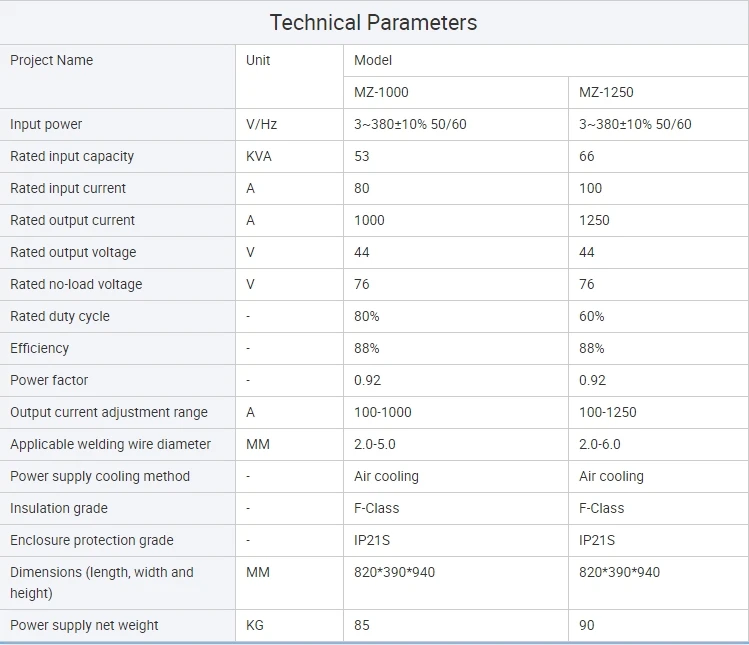Select the 80% rated duty cycle value
This screenshot has height=645, width=749.
tap(367, 316)
